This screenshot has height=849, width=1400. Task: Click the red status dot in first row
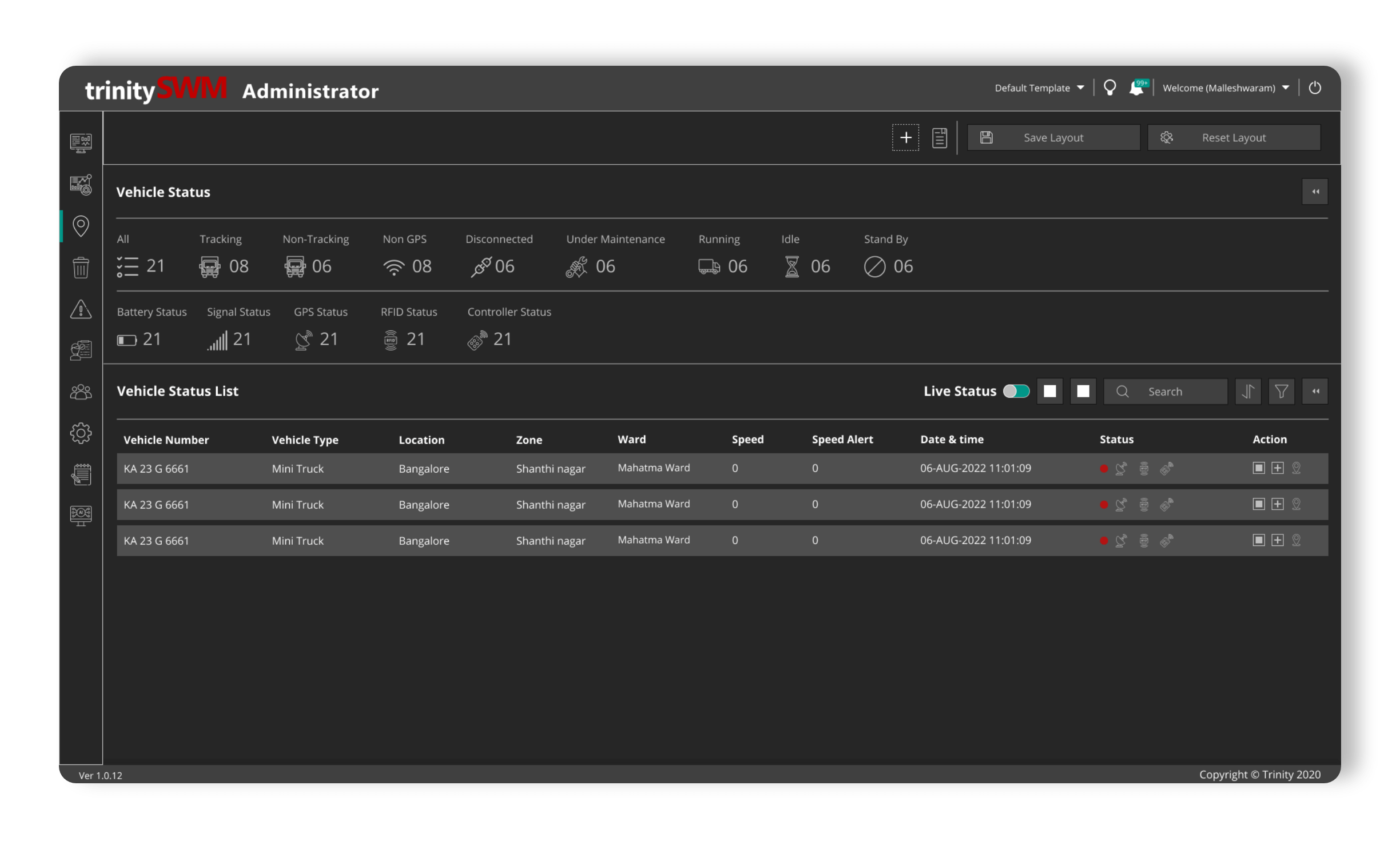coord(1103,468)
